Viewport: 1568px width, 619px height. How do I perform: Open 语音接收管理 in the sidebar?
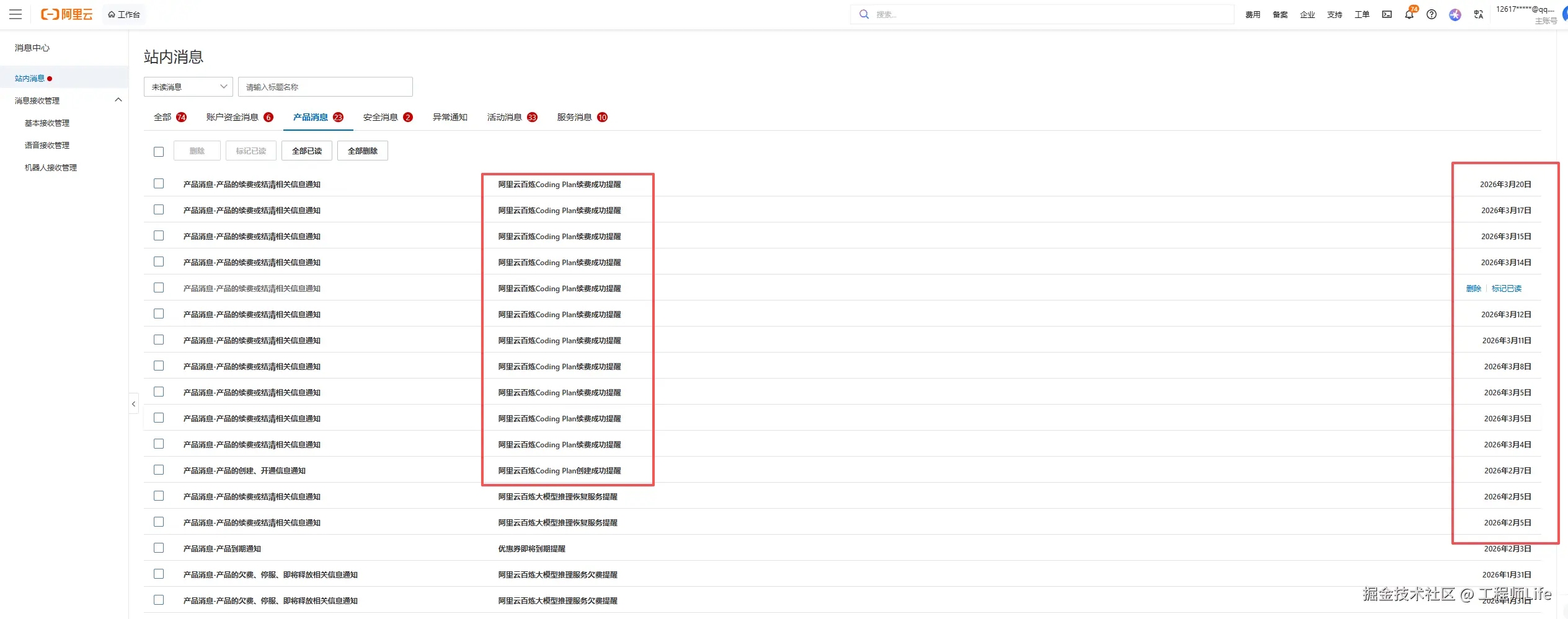[x=47, y=145]
